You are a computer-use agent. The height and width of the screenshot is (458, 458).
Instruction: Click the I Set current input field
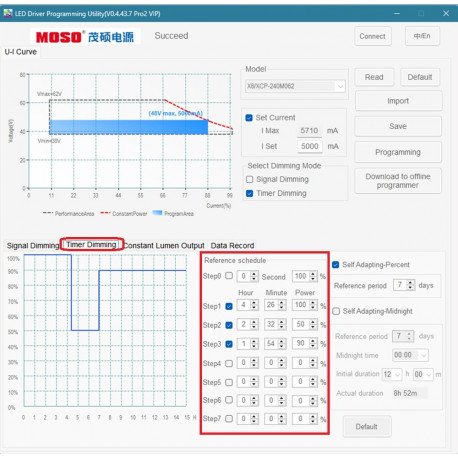coord(310,146)
